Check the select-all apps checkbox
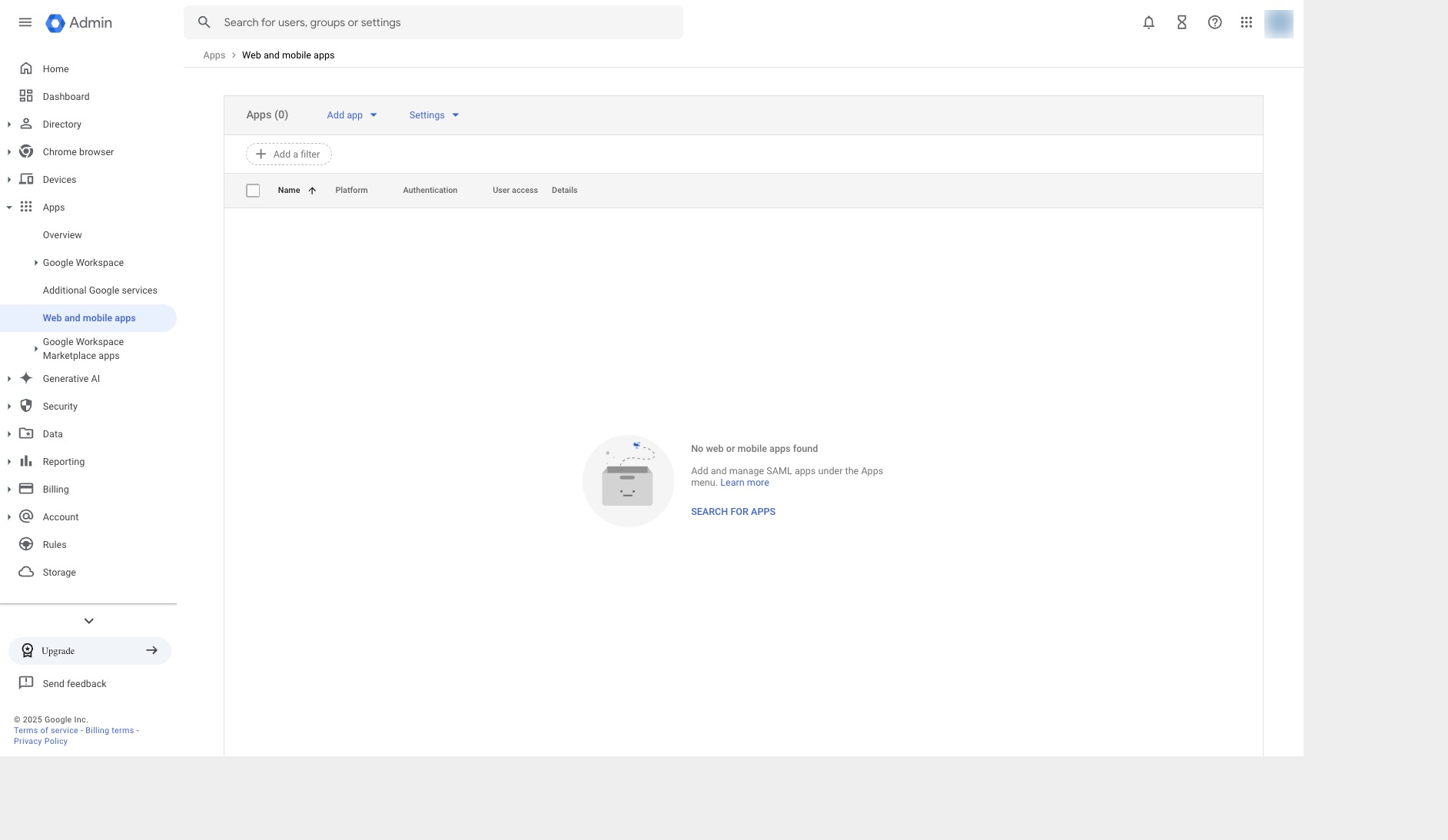Viewport: 1448px width, 840px height. pos(253,190)
